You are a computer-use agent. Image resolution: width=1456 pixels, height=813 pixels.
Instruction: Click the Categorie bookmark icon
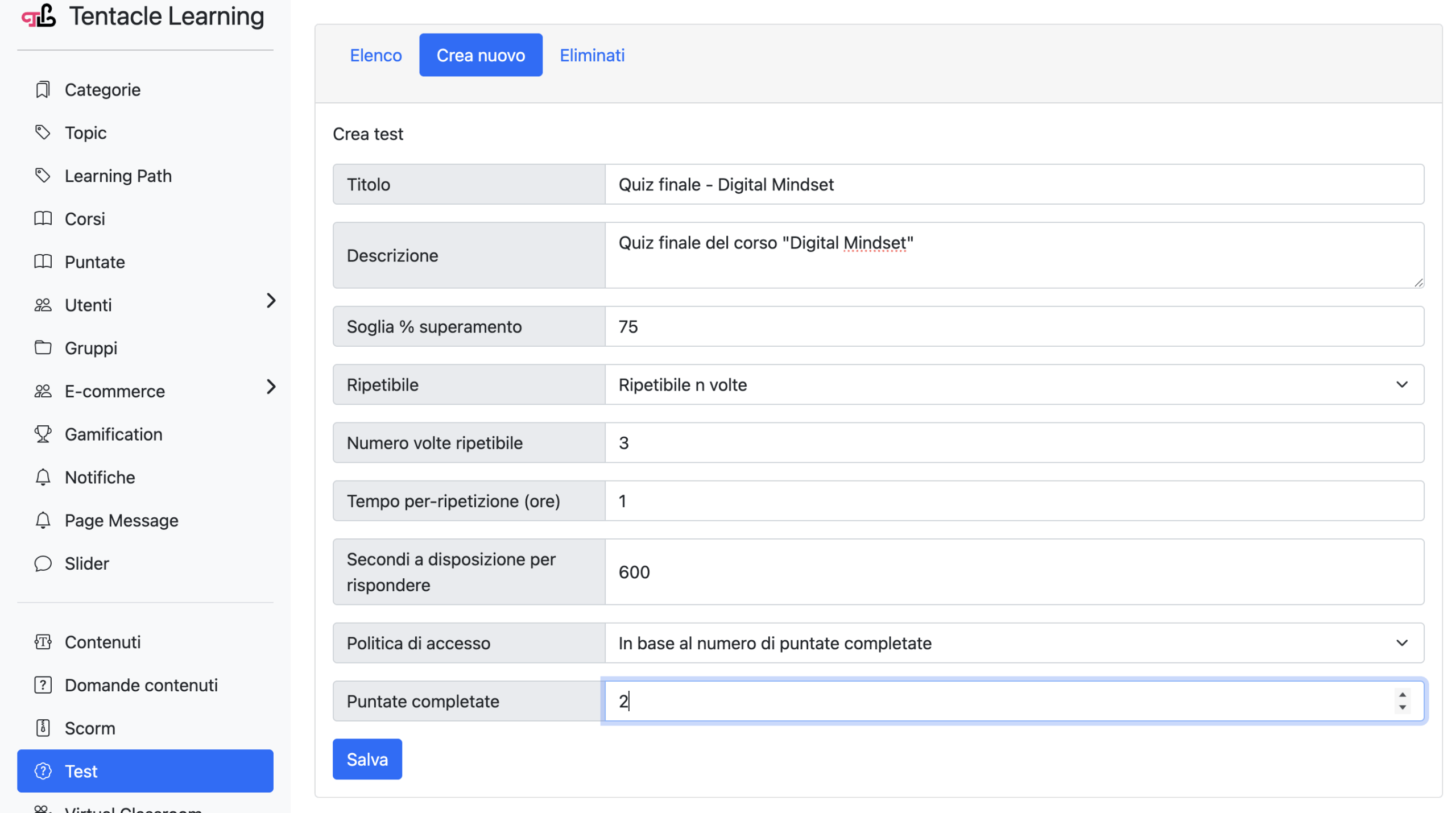(x=43, y=90)
